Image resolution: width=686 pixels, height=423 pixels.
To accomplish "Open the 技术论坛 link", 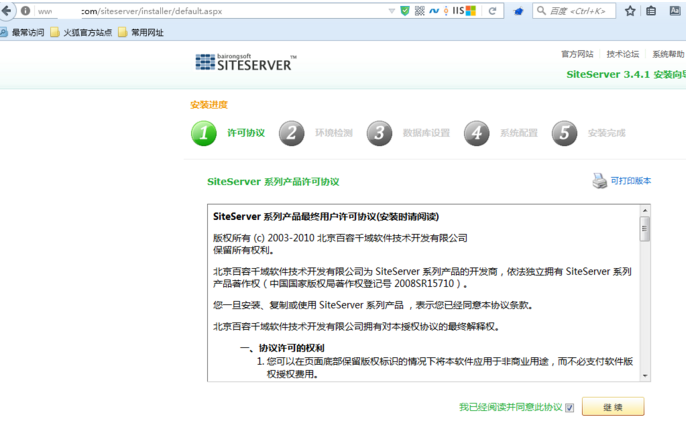I will (623, 54).
